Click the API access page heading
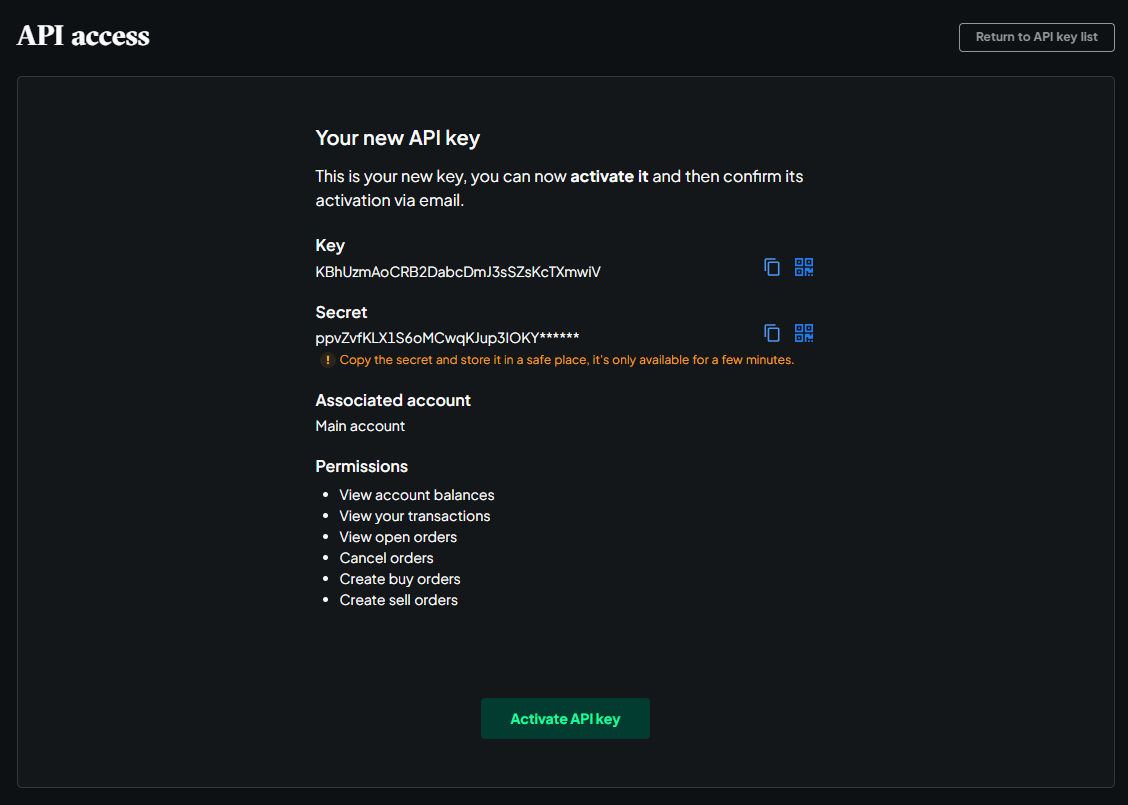Screen dimensions: 1128x805 (83, 36)
